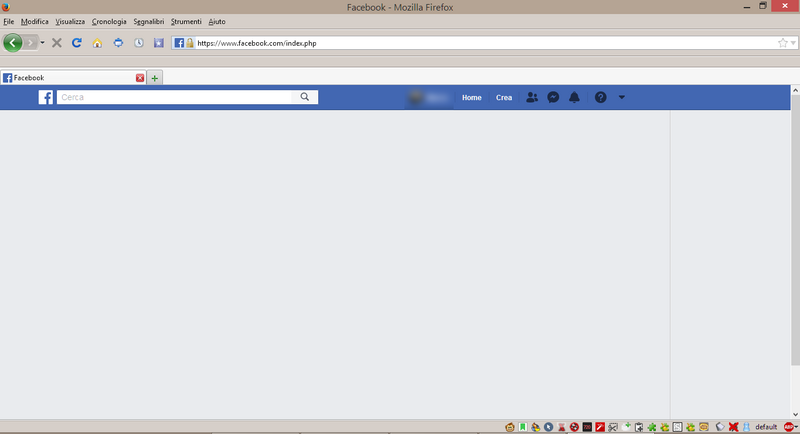
Task: Click the clipboard add-on icon in status bar
Action: coord(639,427)
